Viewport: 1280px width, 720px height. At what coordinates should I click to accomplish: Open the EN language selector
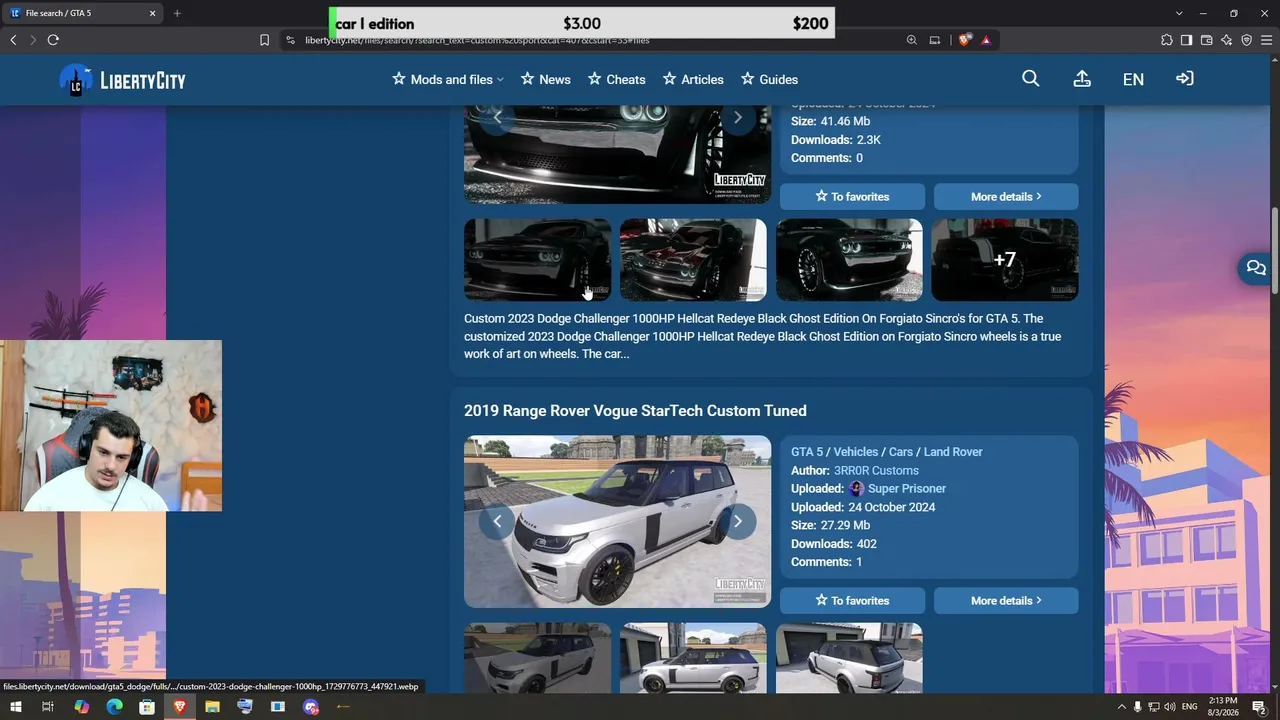pyautogui.click(x=1133, y=79)
